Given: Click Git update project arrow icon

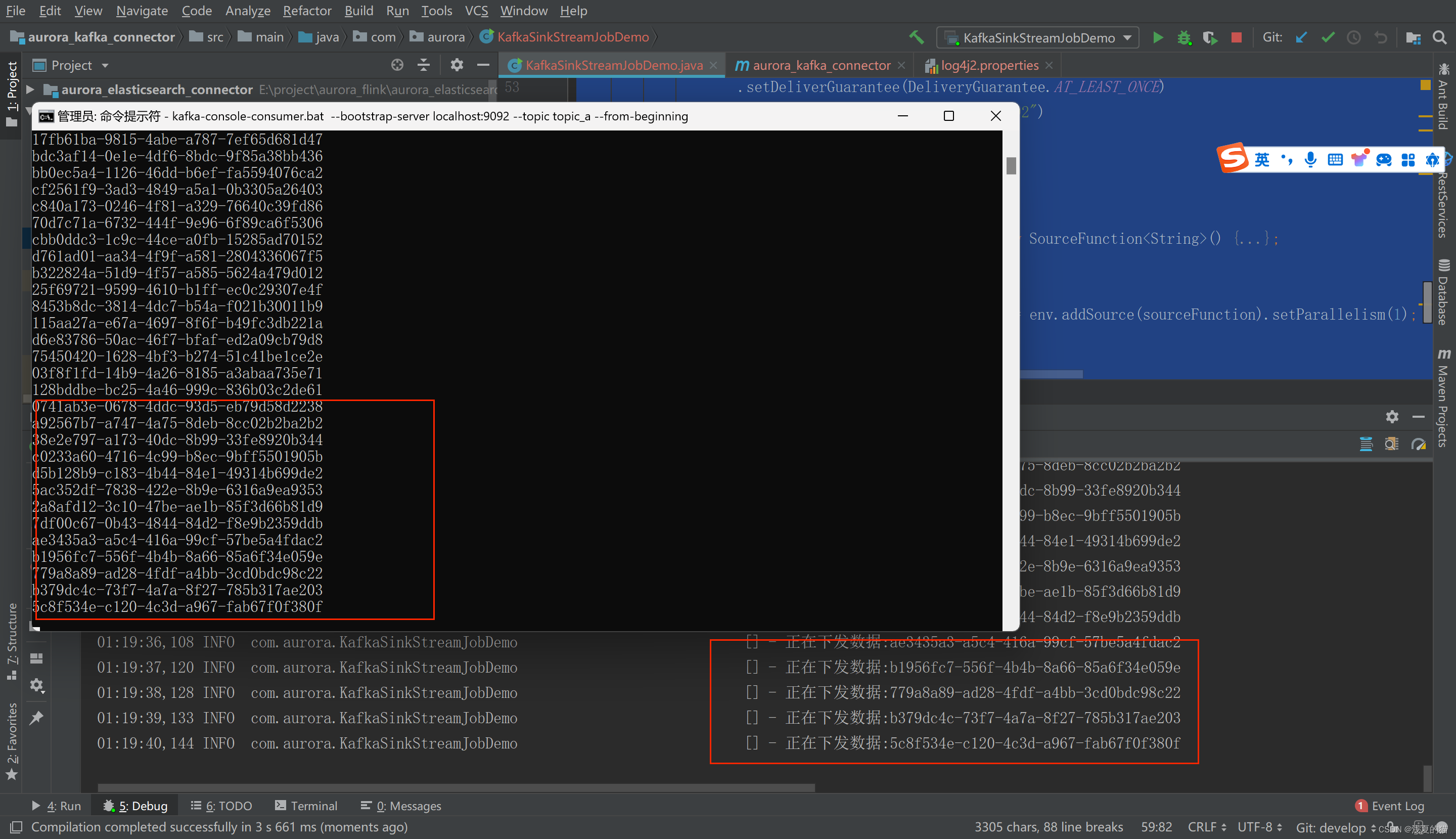Looking at the screenshot, I should [x=1301, y=37].
